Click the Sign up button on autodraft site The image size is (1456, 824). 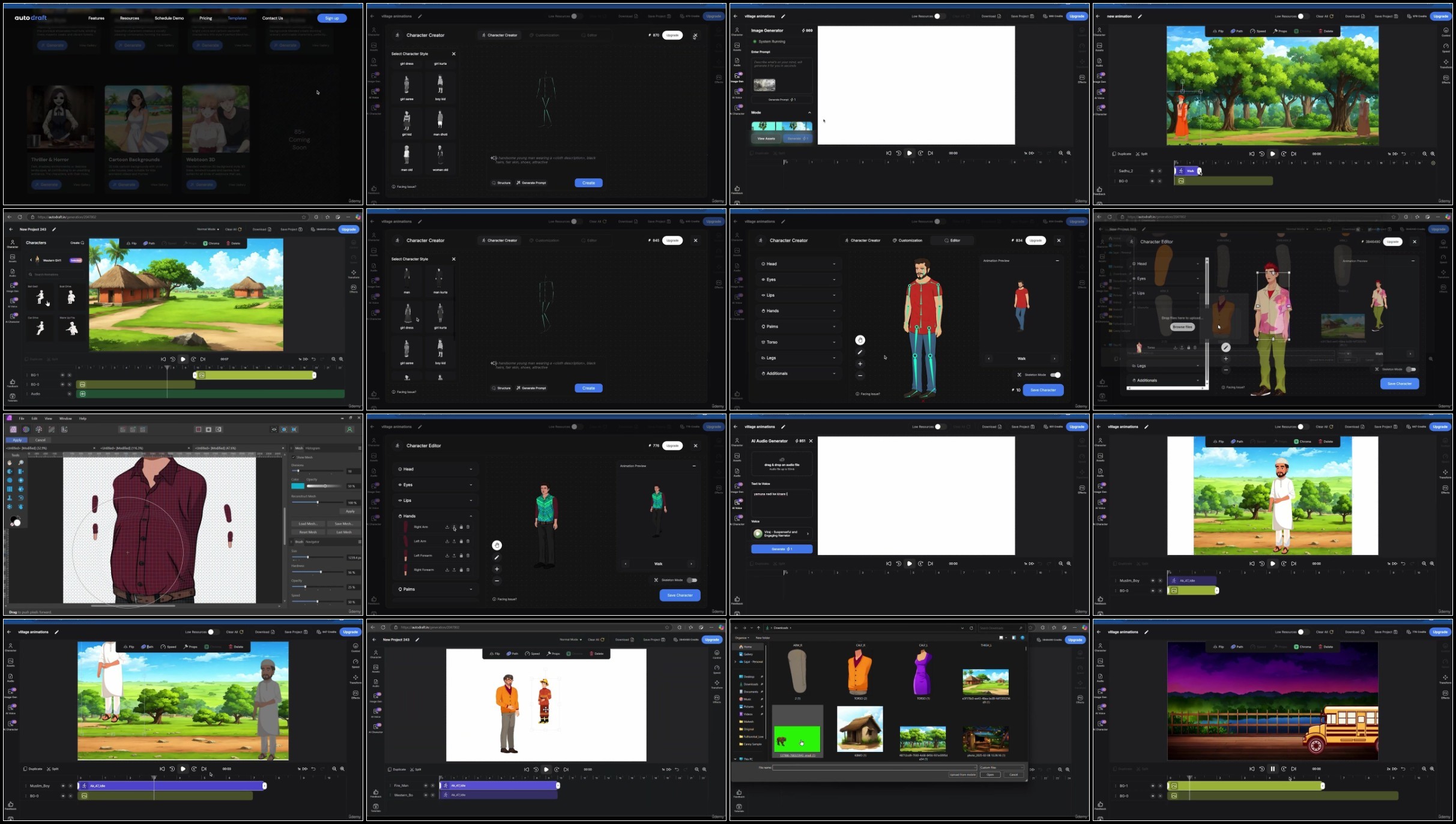click(332, 18)
